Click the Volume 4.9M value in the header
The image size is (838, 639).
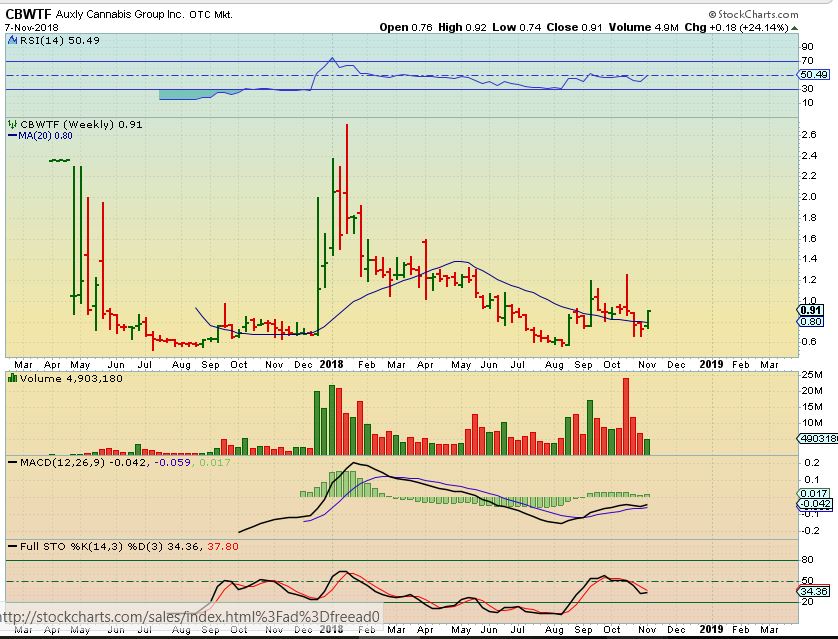click(643, 27)
